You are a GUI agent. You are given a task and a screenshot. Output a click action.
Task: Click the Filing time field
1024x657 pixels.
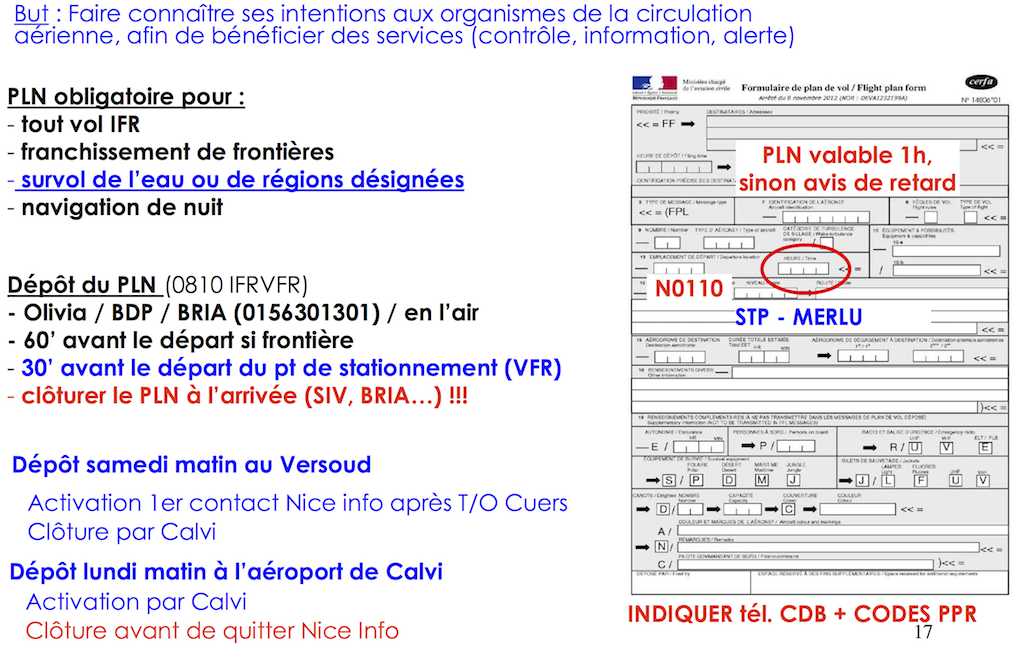point(674,168)
